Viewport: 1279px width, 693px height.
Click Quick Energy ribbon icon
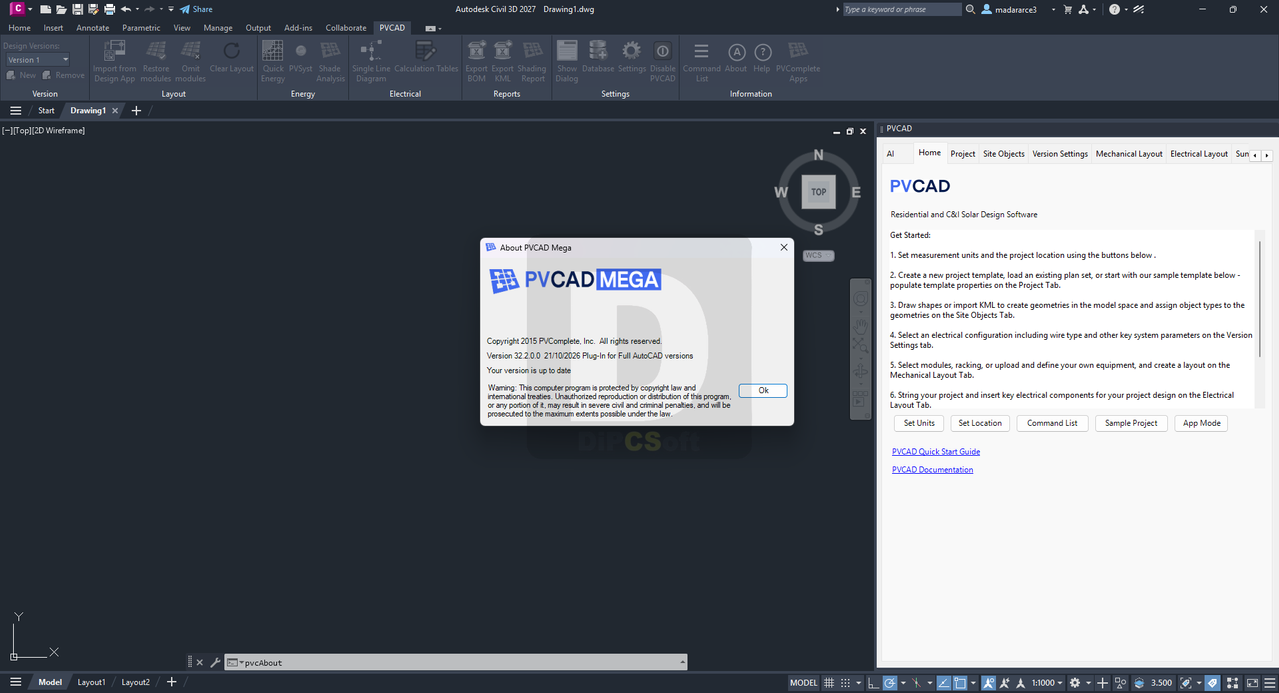(273, 61)
